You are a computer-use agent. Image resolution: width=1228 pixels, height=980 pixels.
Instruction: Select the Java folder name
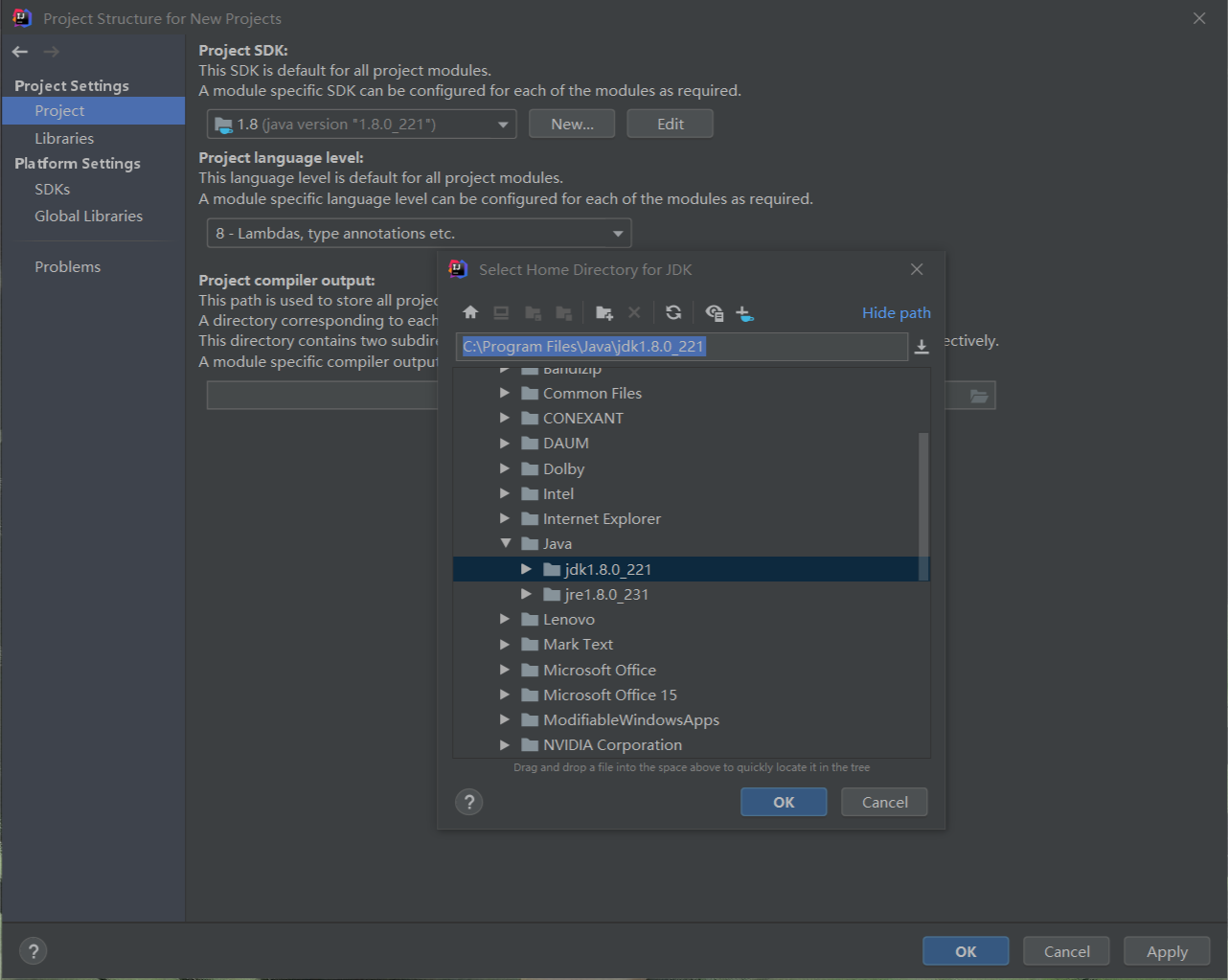pyautogui.click(x=557, y=543)
